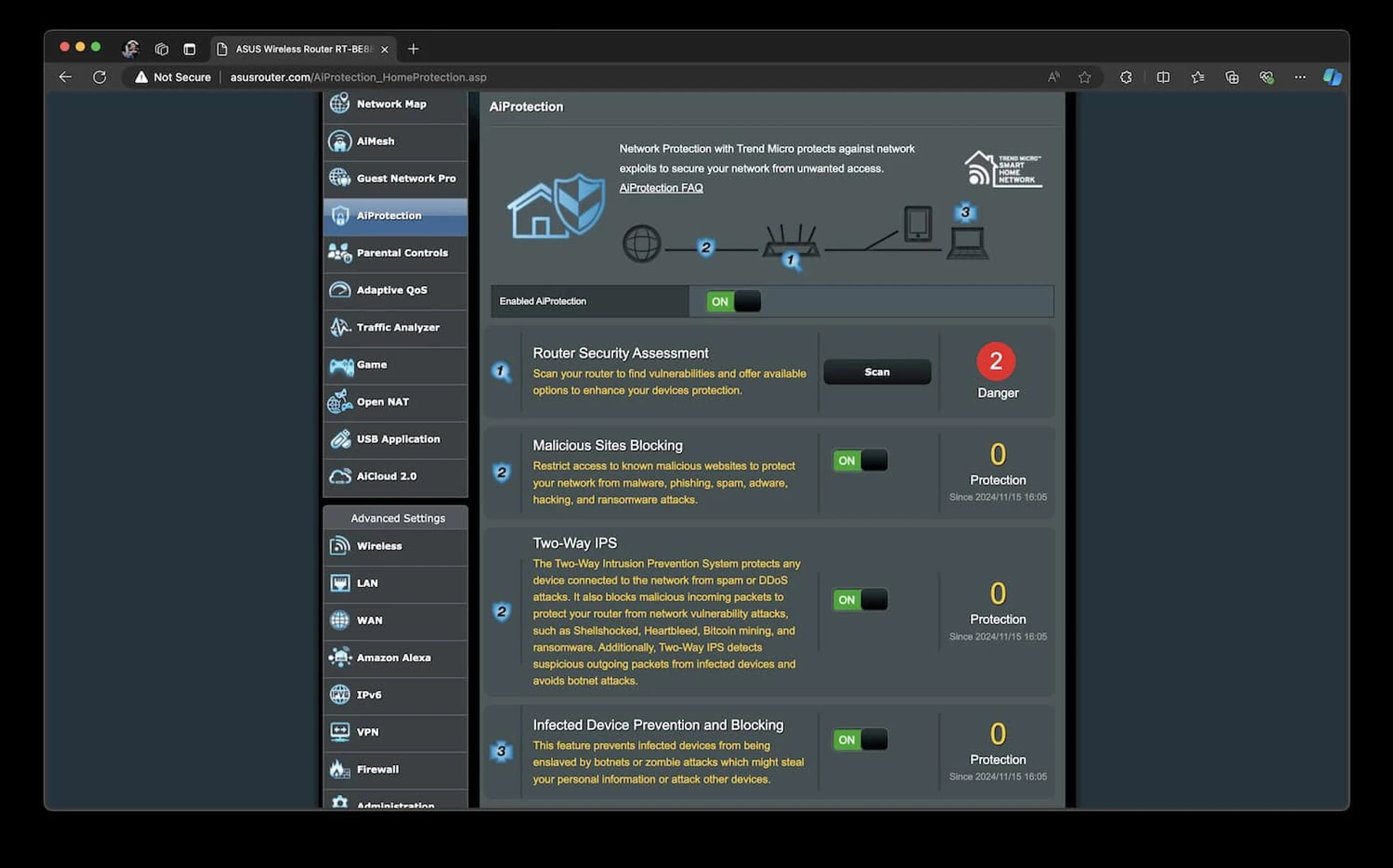Toggle the Enabled AiProtection switch
Image resolution: width=1393 pixels, height=868 pixels.
tap(734, 302)
